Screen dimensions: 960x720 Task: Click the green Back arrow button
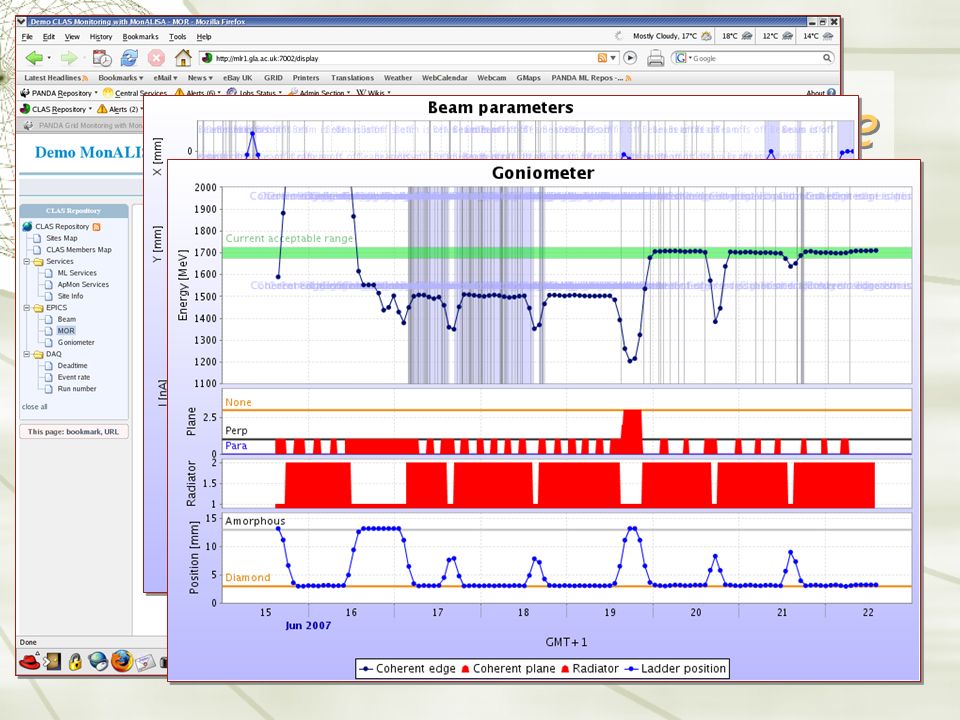point(34,58)
